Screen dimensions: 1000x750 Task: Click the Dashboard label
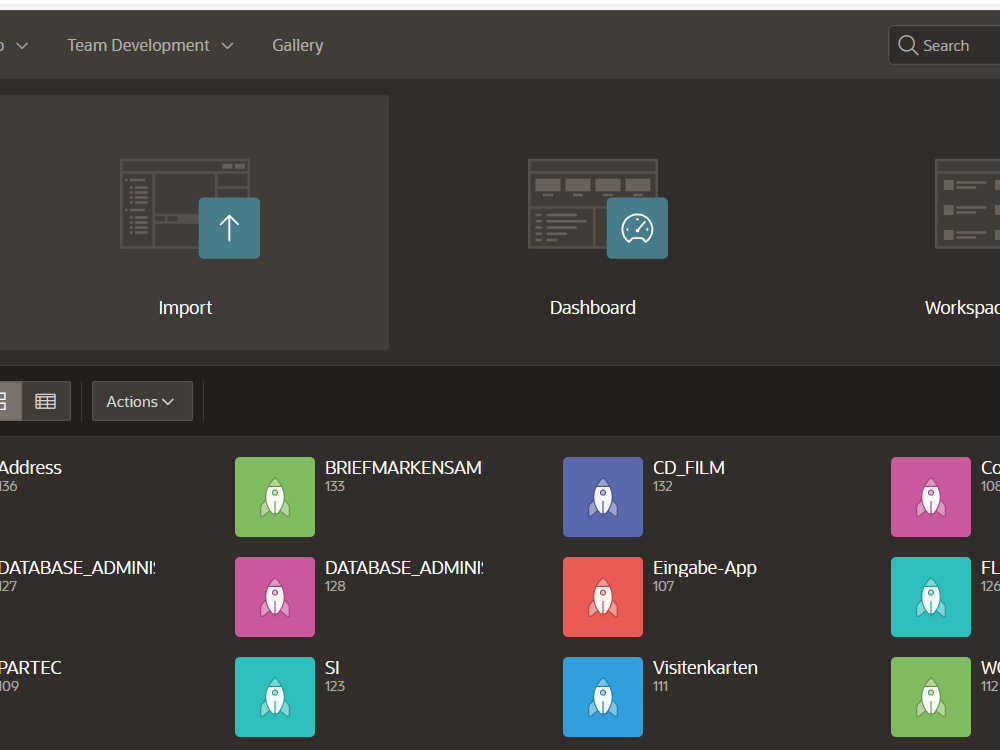coord(592,307)
